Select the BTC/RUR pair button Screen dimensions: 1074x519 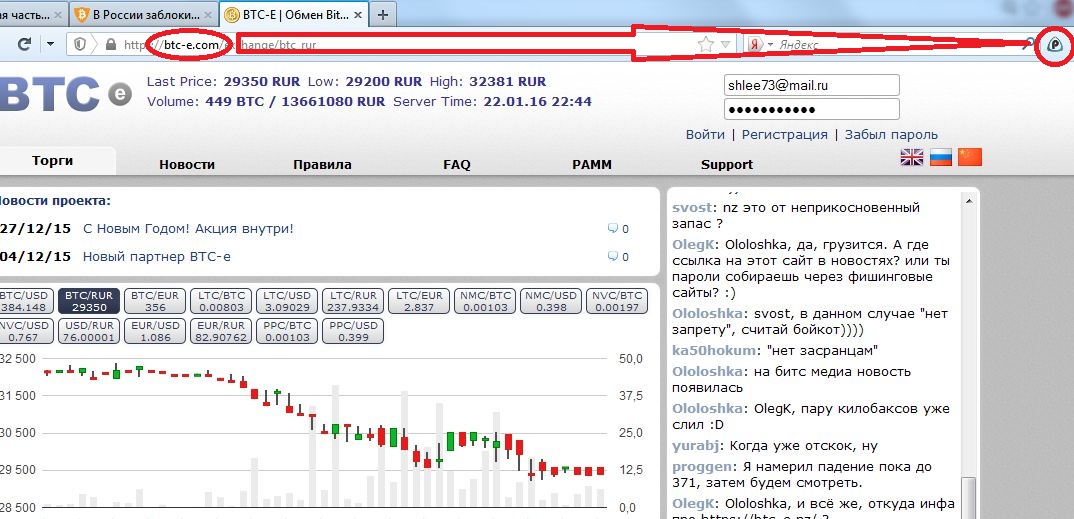[x=89, y=301]
